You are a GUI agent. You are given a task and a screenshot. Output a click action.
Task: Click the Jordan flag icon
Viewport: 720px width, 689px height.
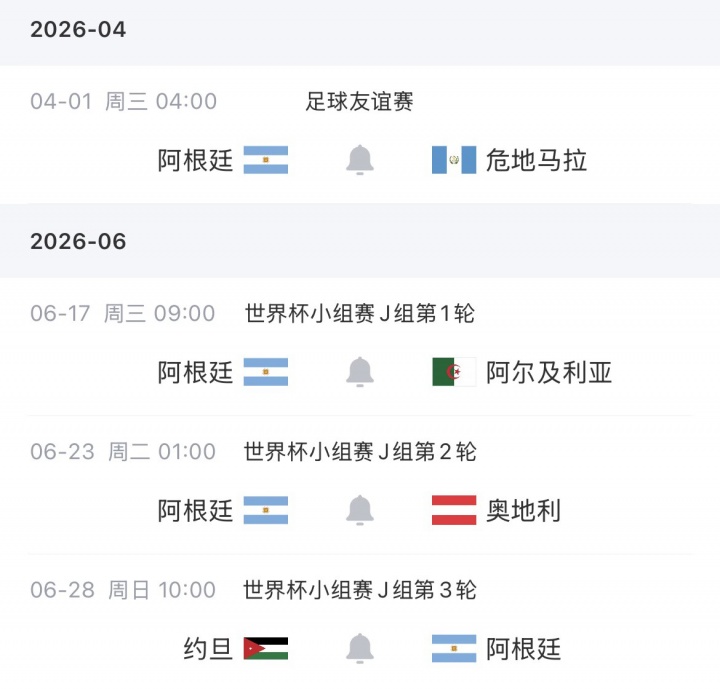tap(266, 648)
